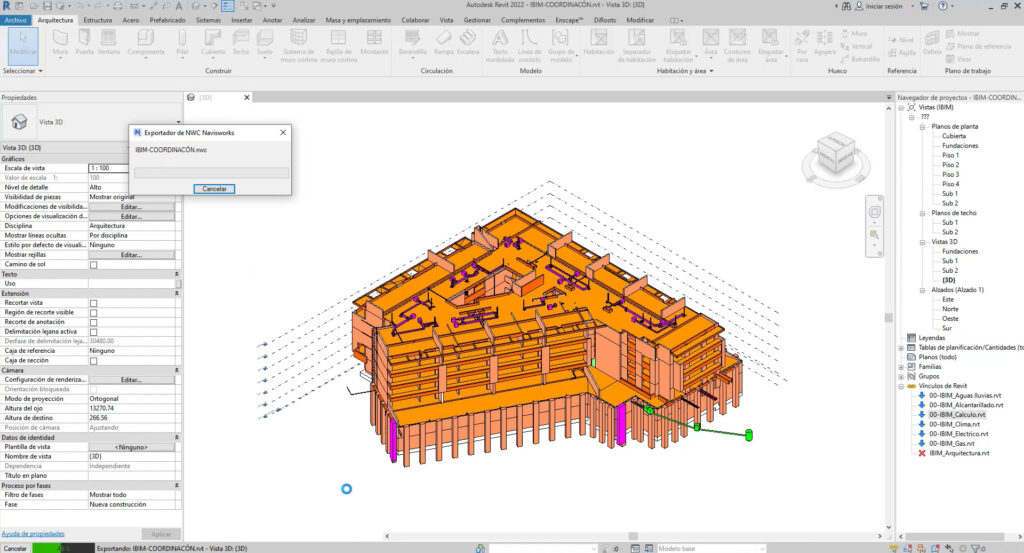Image resolution: width=1024 pixels, height=553 pixels.
Task: Collapse the Planos de planta tree node
Action: click(922, 127)
